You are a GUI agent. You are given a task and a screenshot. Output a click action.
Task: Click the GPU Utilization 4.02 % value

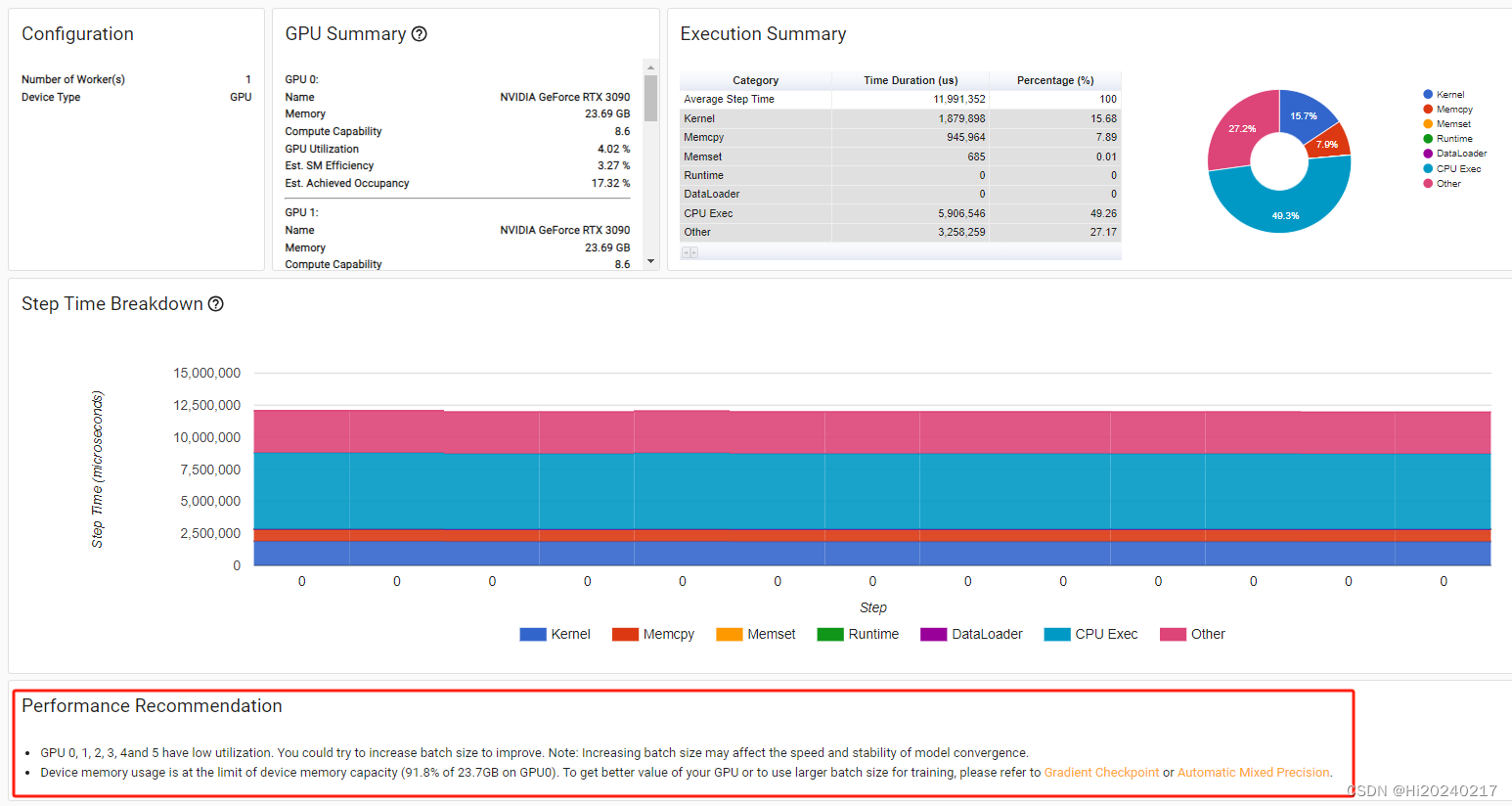(613, 150)
